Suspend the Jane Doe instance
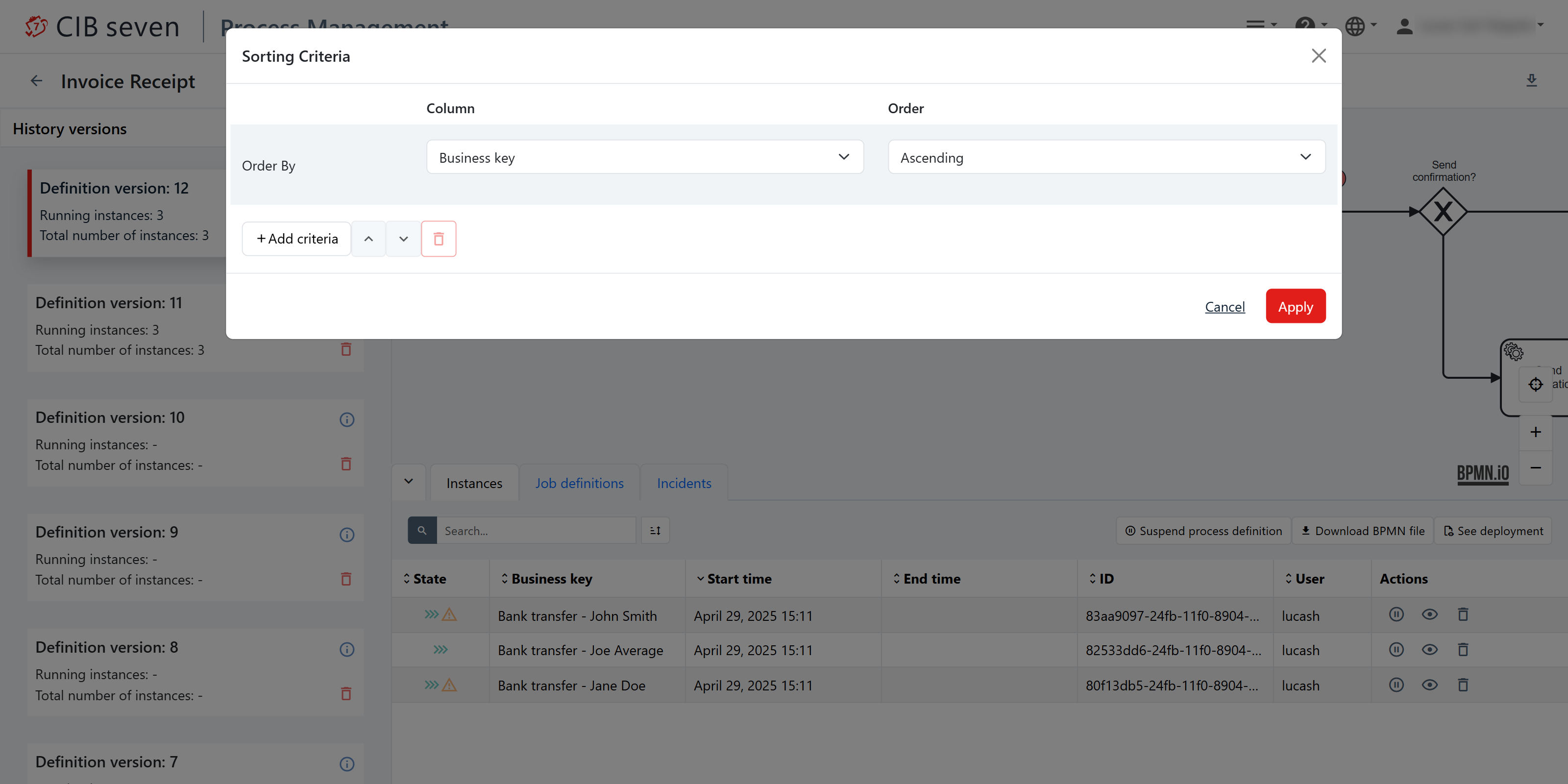The width and height of the screenshot is (1568, 784). pyautogui.click(x=1396, y=685)
